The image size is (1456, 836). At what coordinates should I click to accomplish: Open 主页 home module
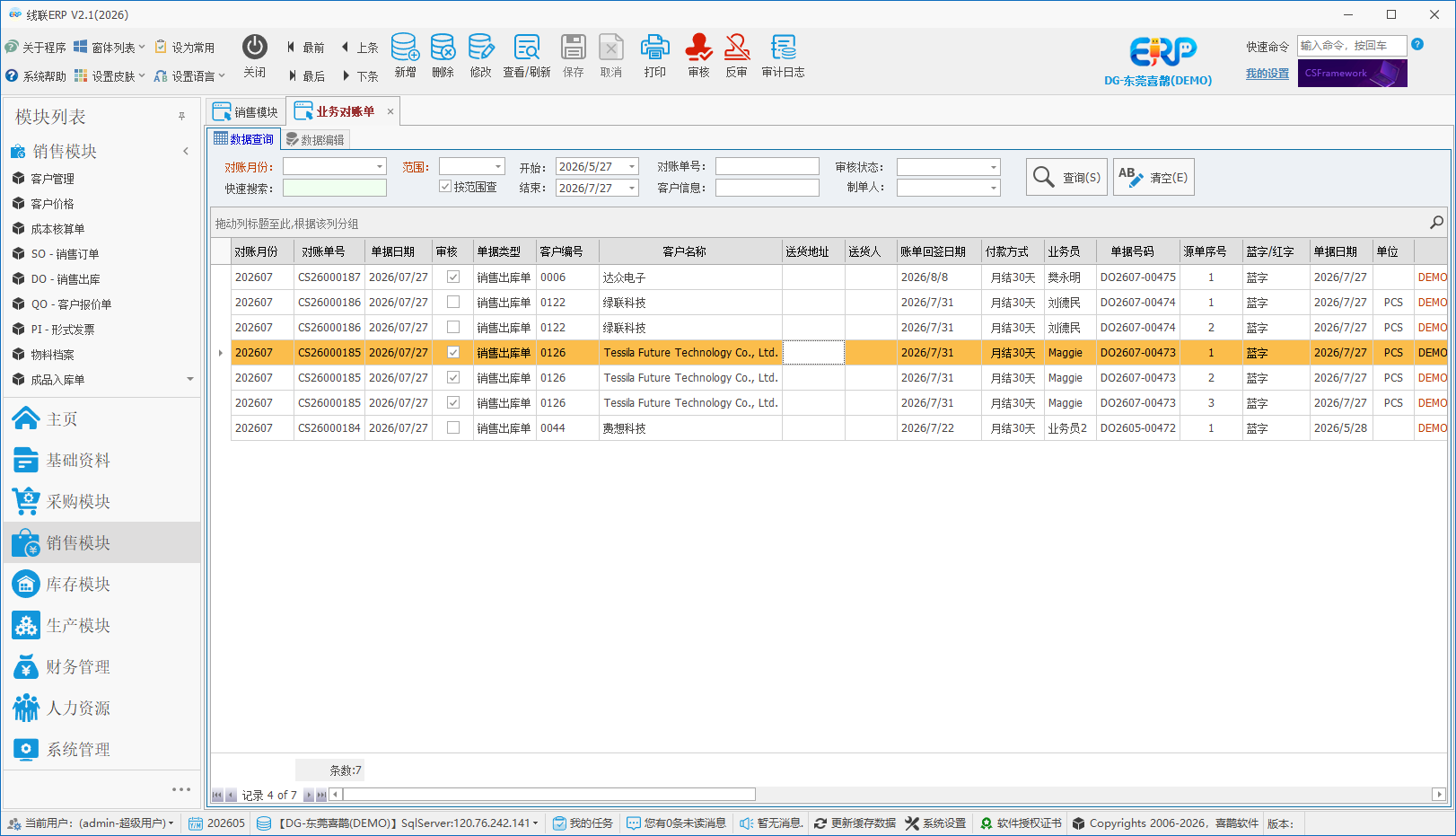[101, 418]
